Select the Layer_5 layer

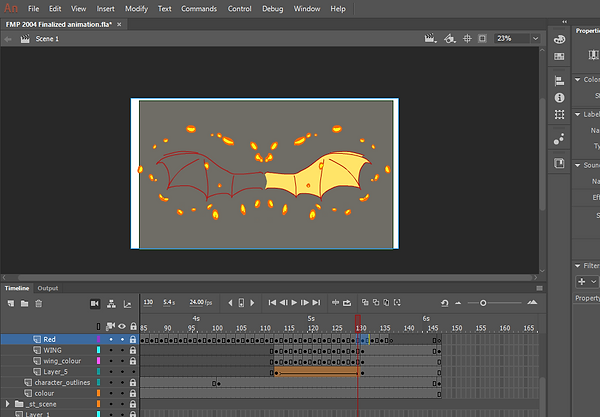(55, 371)
